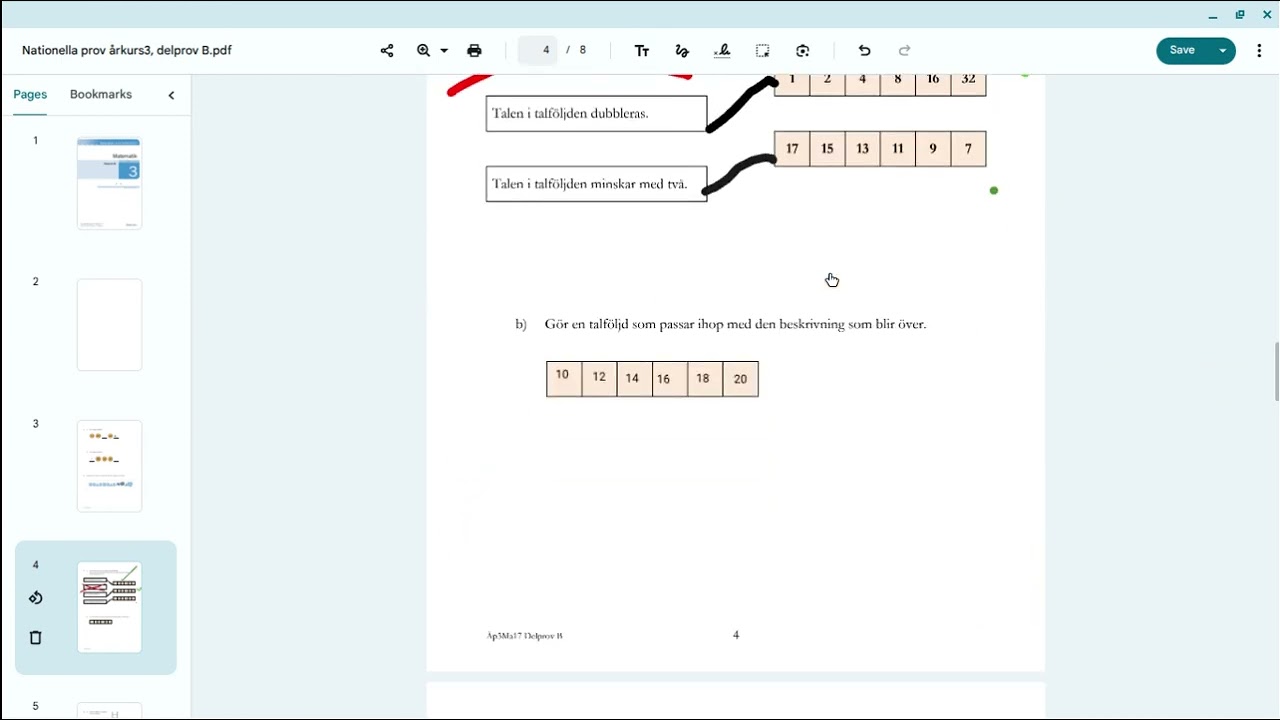1280x720 pixels.
Task: Click the 'Talen i talföljden minskar med två.' box
Action: coord(596,184)
